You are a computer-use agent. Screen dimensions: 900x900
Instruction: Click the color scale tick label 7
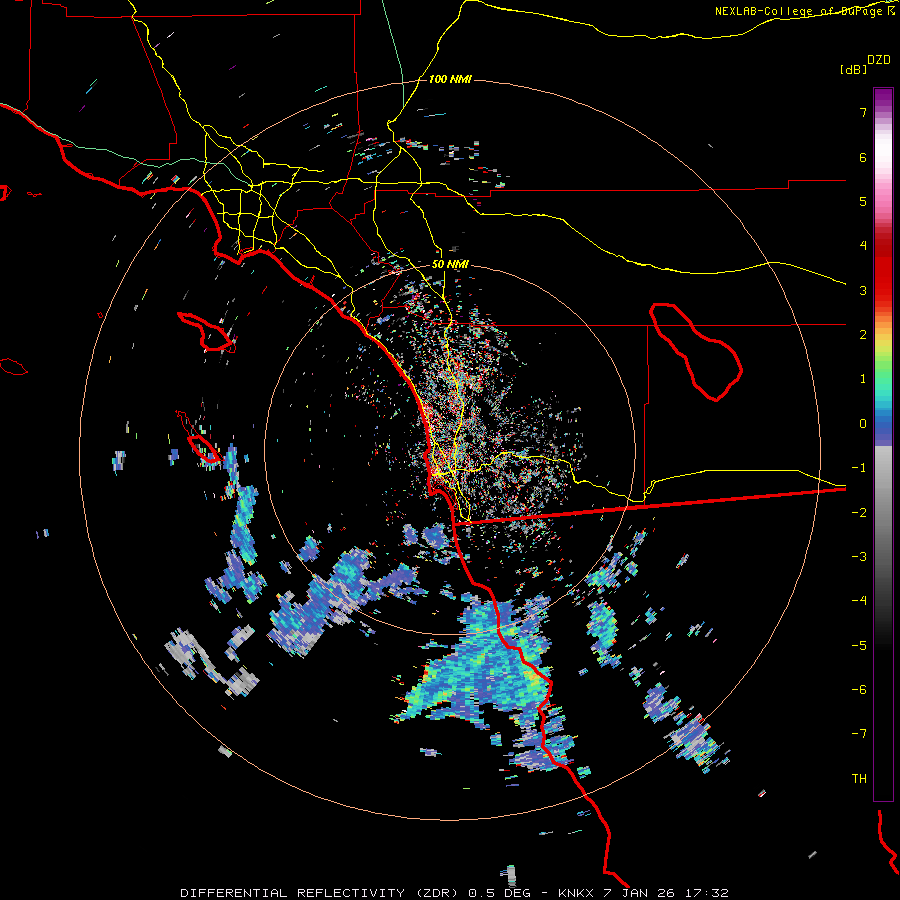point(863,112)
